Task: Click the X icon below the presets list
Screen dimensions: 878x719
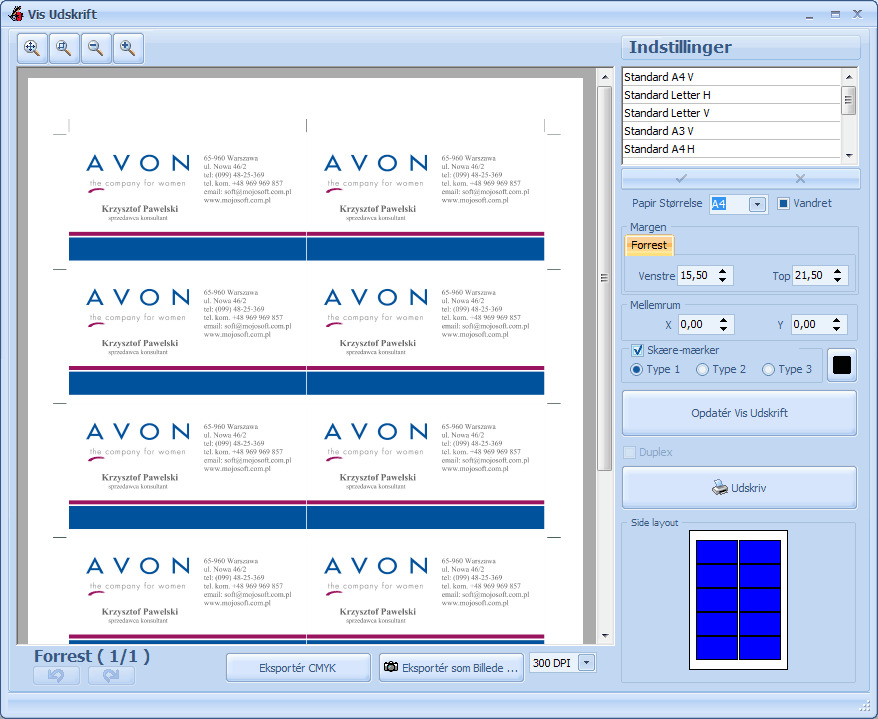Action: (800, 179)
